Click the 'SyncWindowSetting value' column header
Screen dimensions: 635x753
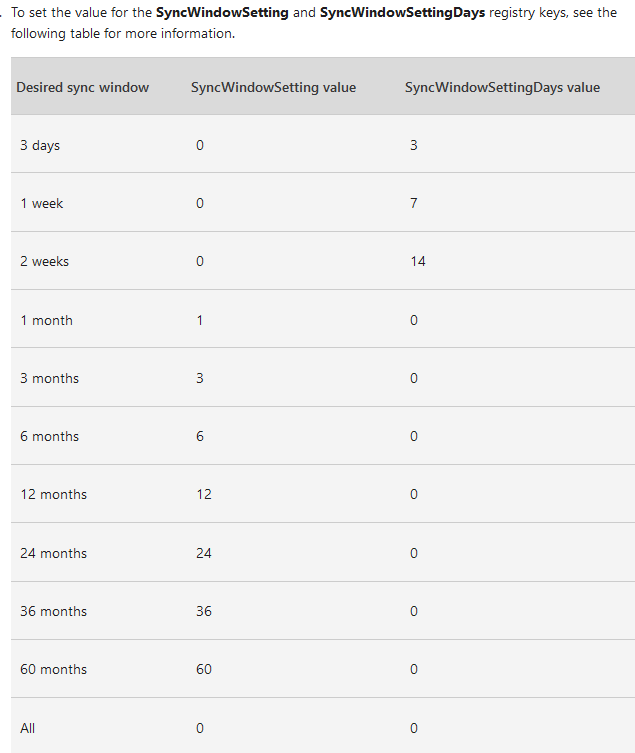[273, 87]
